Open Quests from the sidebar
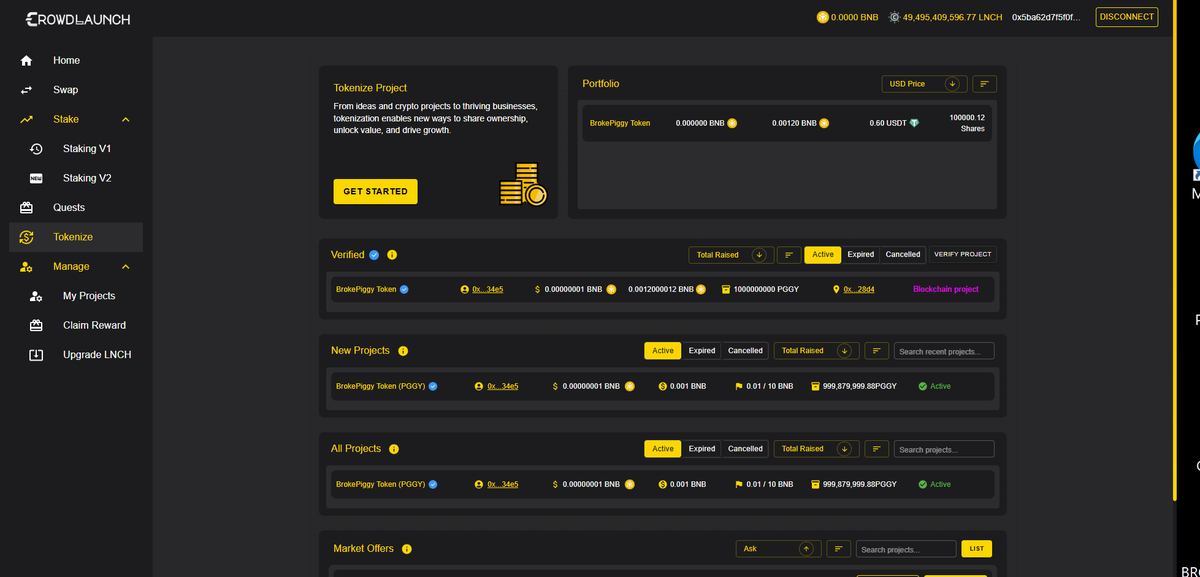This screenshot has height=577, width=1200. click(x=76, y=208)
